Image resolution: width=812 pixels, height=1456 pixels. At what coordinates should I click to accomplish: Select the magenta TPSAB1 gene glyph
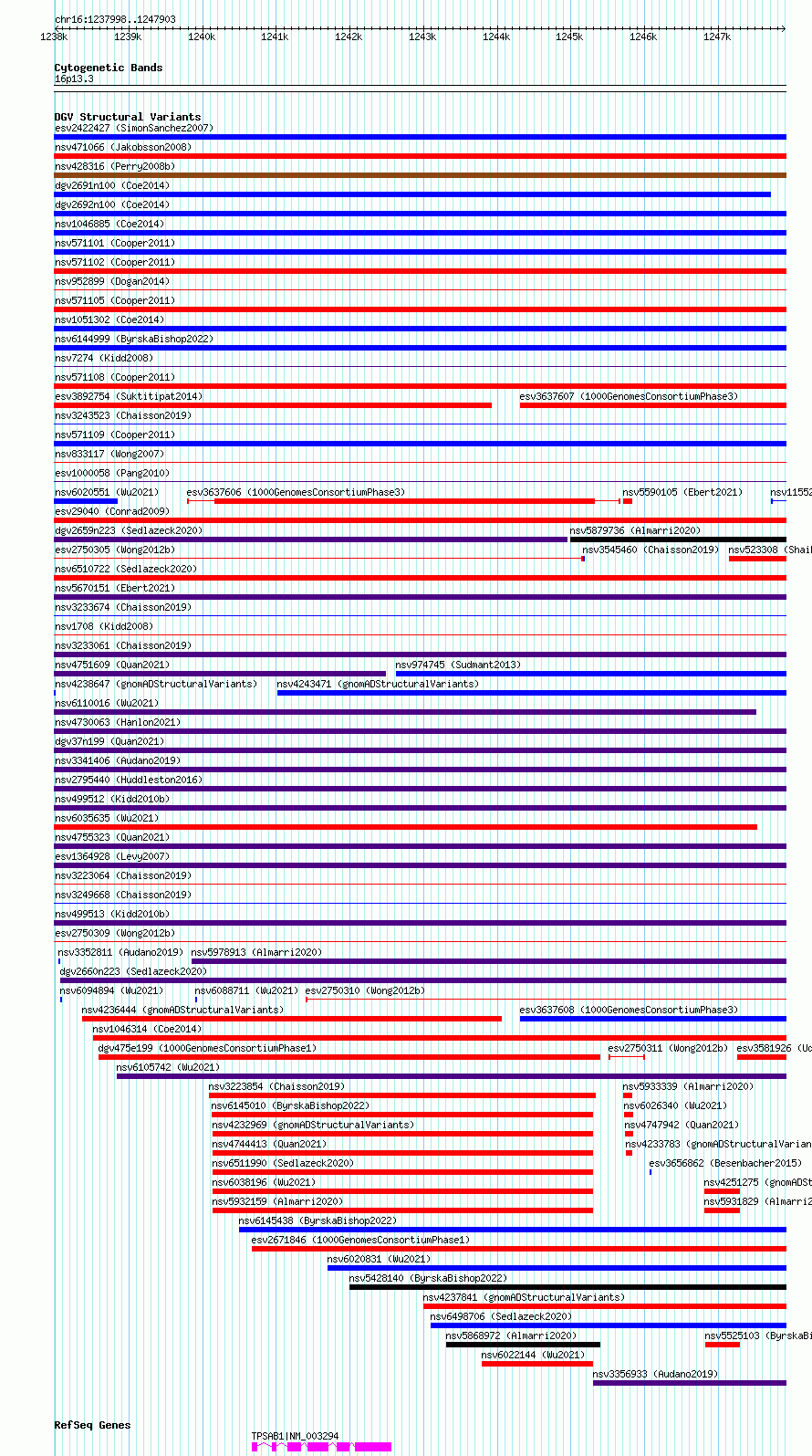[321, 1447]
